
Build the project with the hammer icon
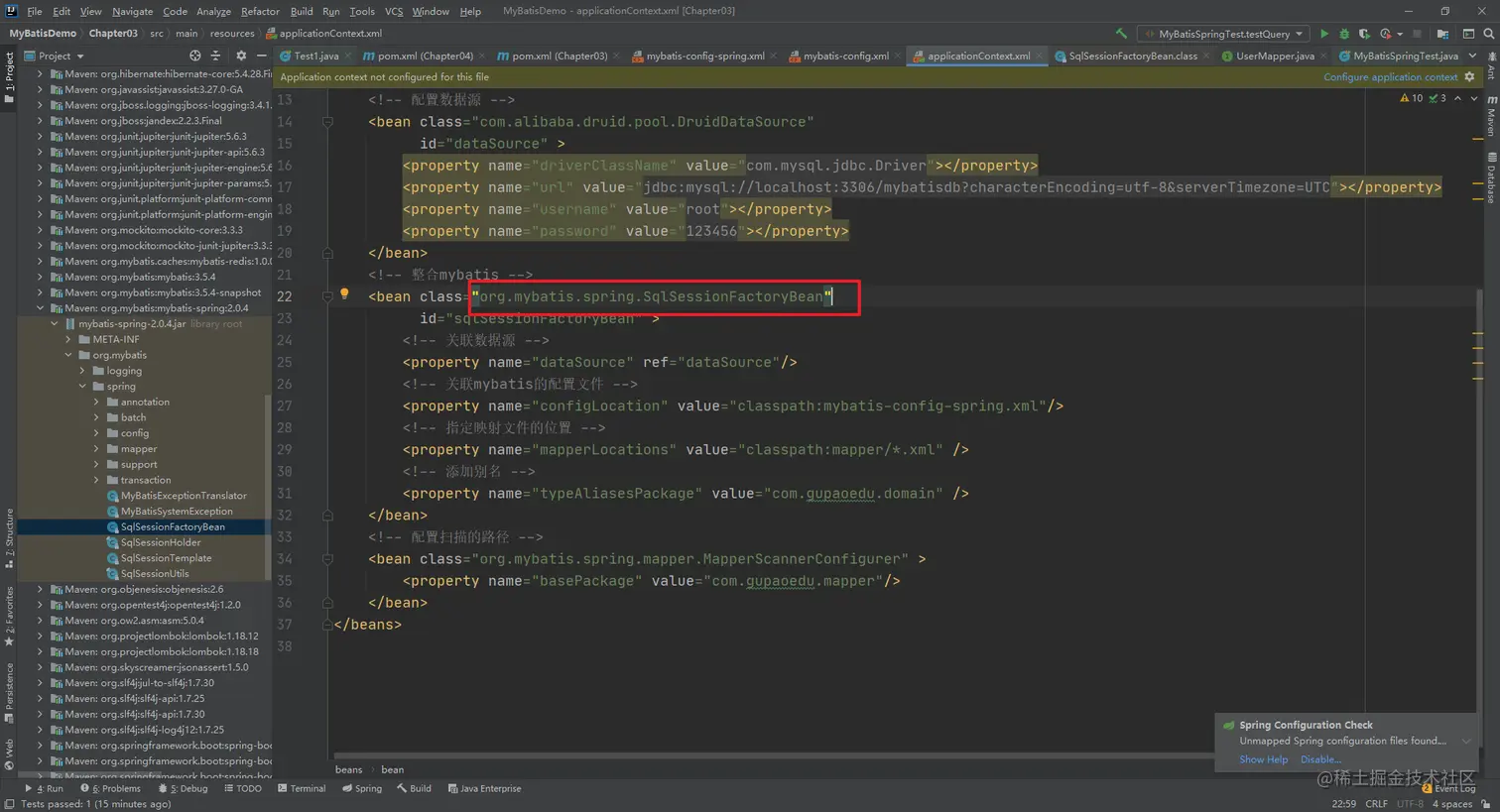click(1121, 34)
